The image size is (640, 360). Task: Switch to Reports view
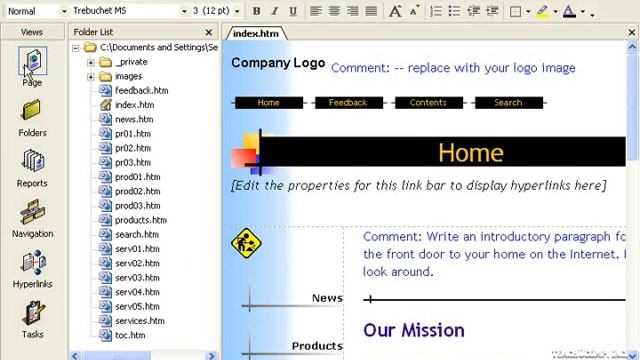pos(32,168)
